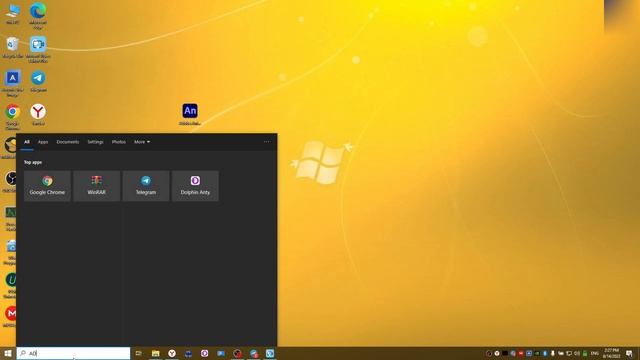
Task: Launch Google Chrome from the desktop
Action: (x=13, y=116)
